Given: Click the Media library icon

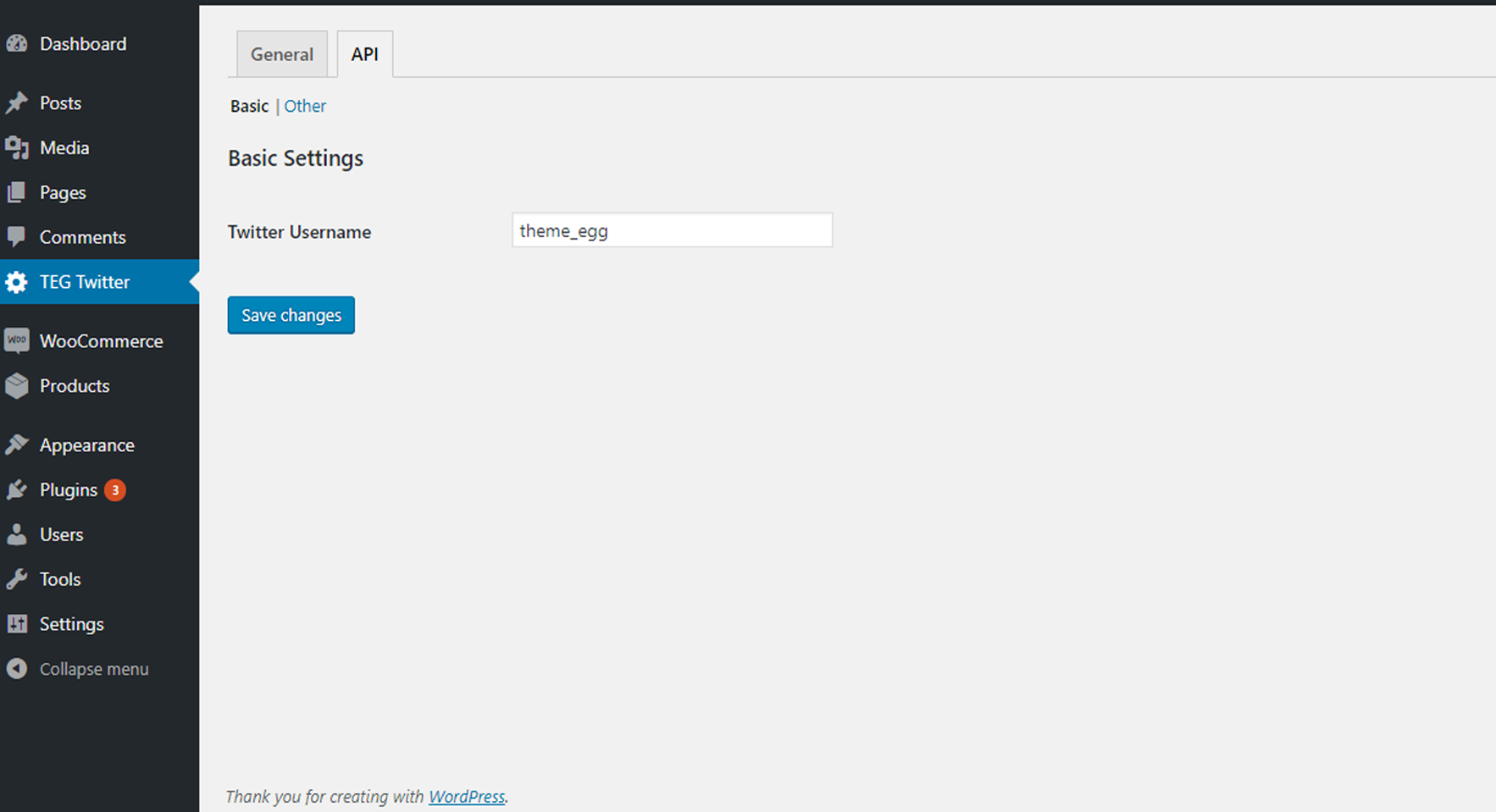Looking at the screenshot, I should [x=17, y=148].
